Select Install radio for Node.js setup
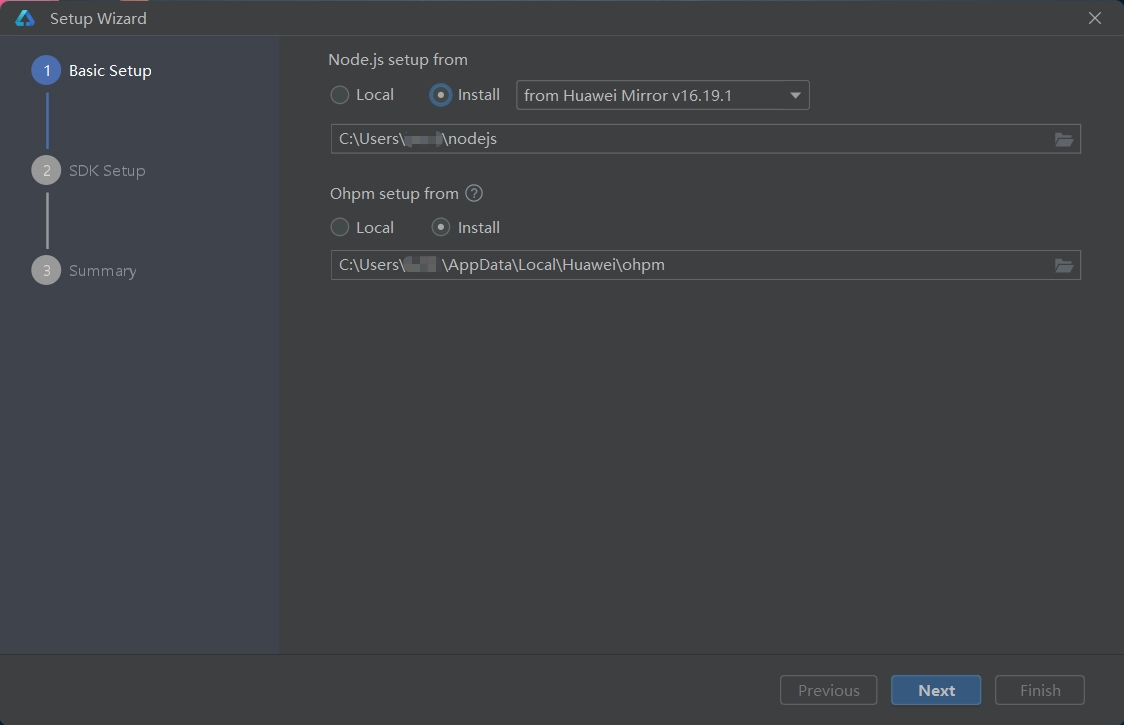 [440, 95]
